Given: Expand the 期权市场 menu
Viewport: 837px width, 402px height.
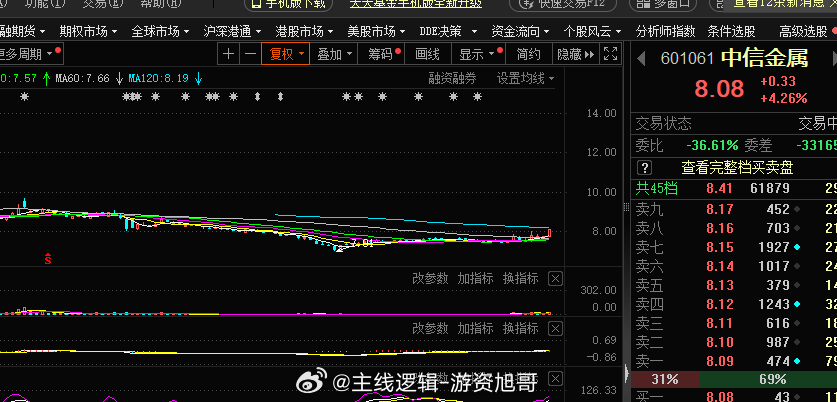Looking at the screenshot, I should [x=89, y=31].
